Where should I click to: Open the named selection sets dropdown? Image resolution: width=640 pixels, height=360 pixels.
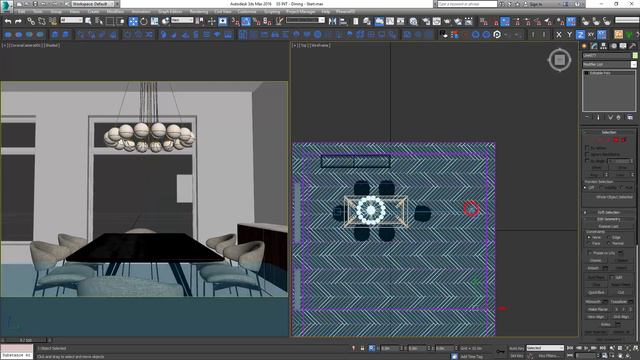[x=305, y=20]
